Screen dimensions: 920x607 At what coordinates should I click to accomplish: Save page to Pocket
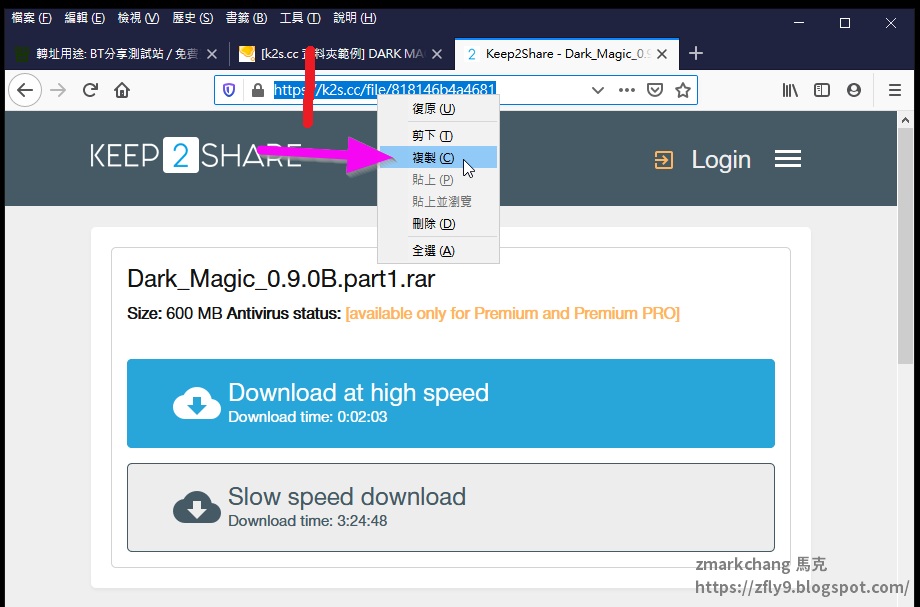(655, 90)
